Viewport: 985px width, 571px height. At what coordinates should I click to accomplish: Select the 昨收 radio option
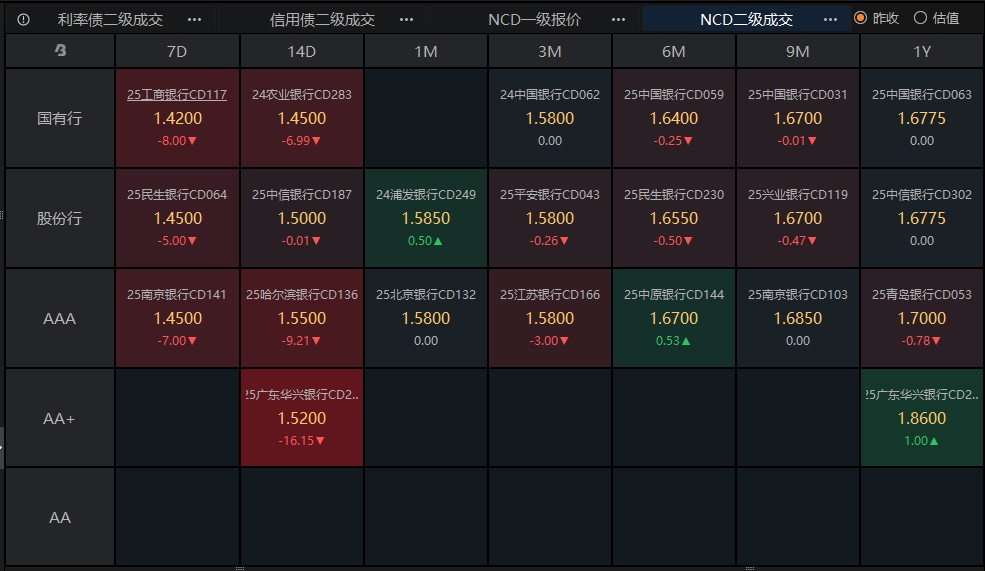click(x=877, y=18)
